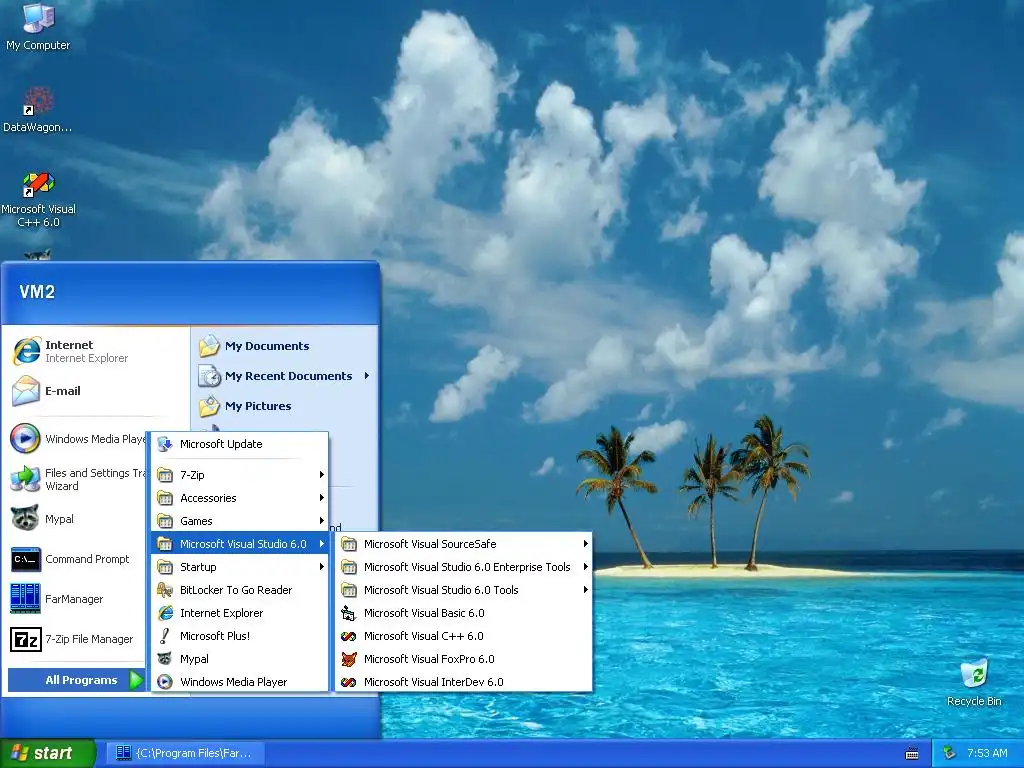Click the Visual InterDev 6.0 icon
Viewport: 1024px width, 768px height.
coord(349,682)
